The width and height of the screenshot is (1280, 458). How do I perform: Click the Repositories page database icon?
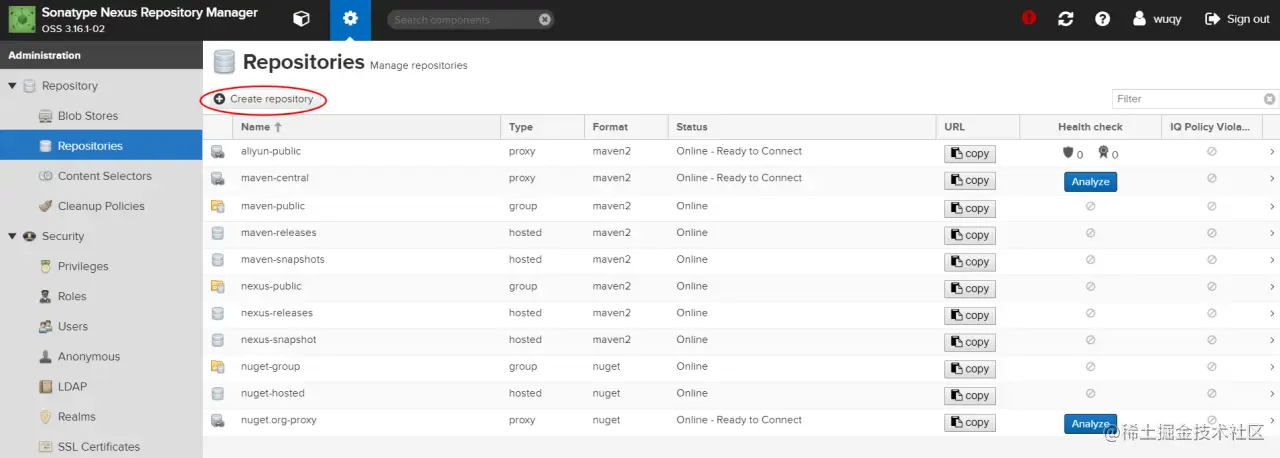pos(224,62)
